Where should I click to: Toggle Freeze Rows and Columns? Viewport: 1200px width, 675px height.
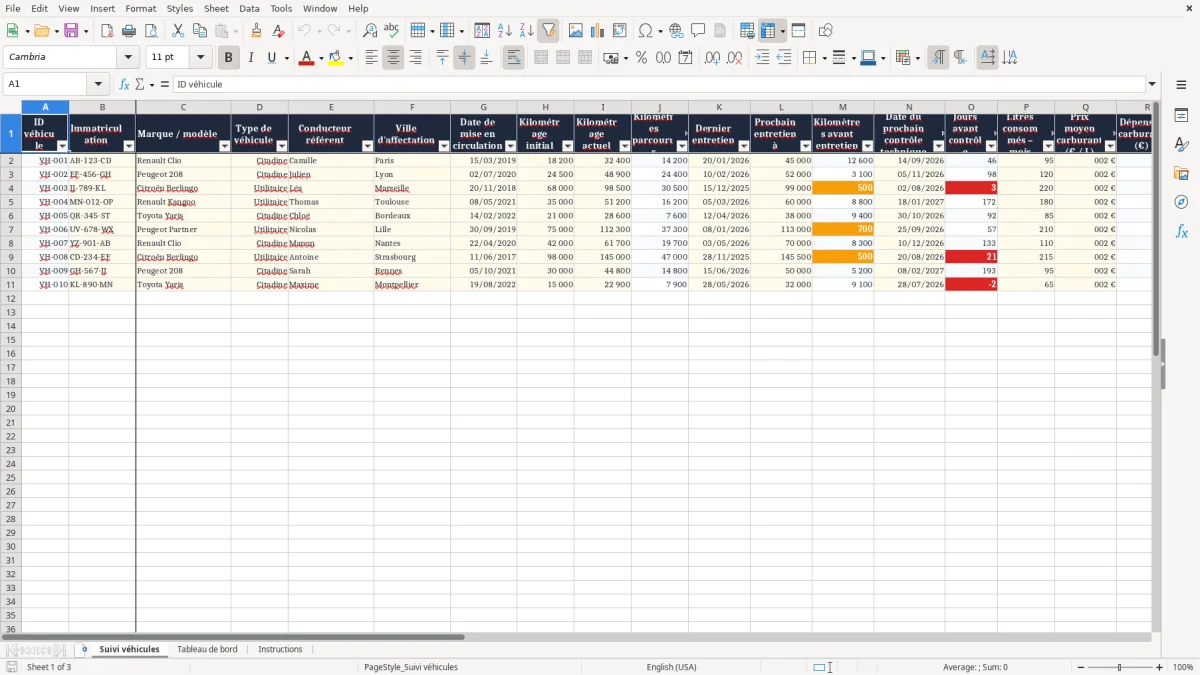768,31
